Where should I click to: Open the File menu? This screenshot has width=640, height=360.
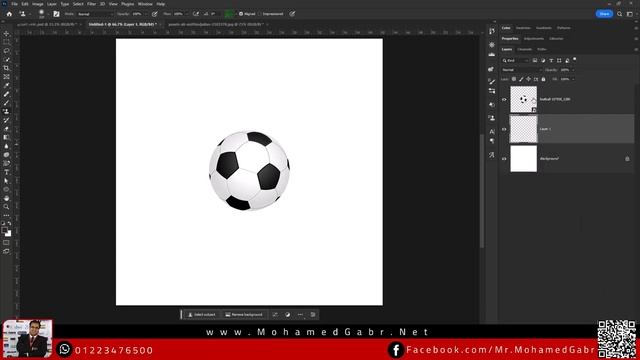tap(14, 4)
